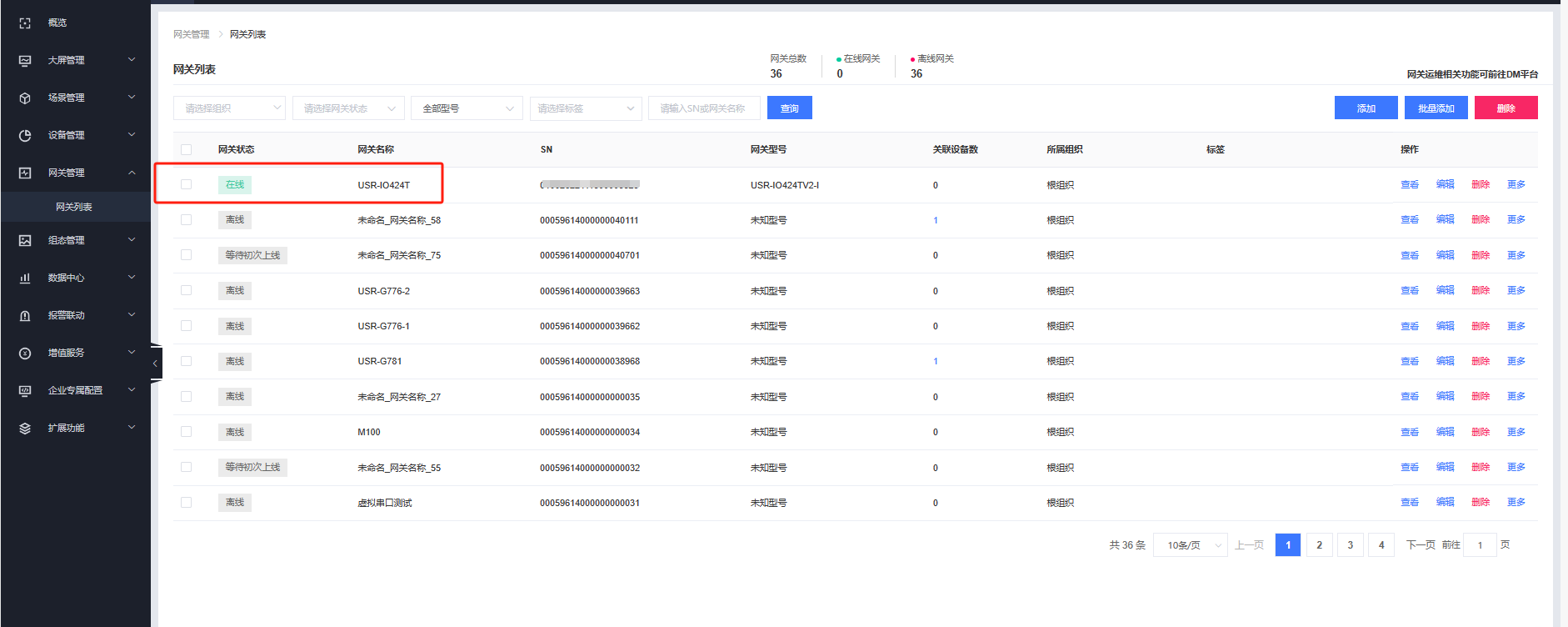Expand the 组态管理 menu

(x=75, y=241)
